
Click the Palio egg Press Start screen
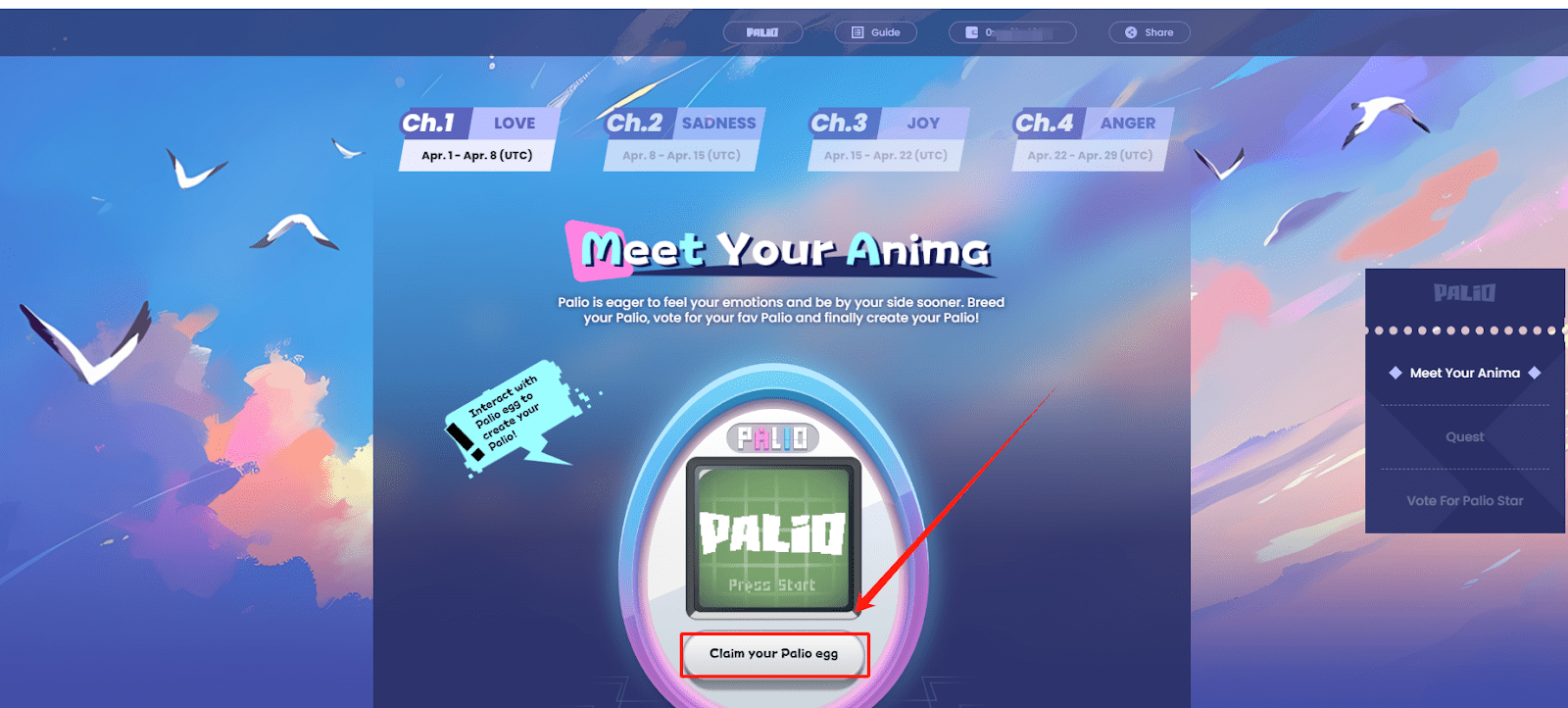tap(772, 537)
